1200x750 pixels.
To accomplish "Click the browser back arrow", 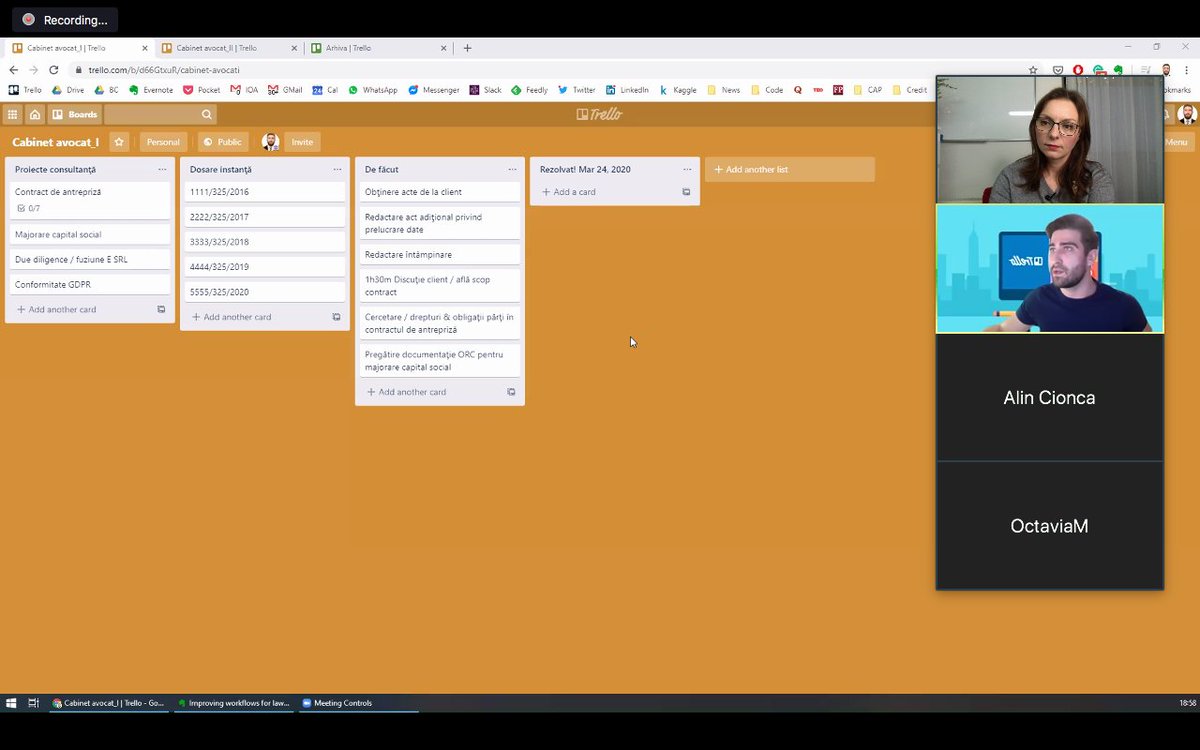I will click(13, 70).
